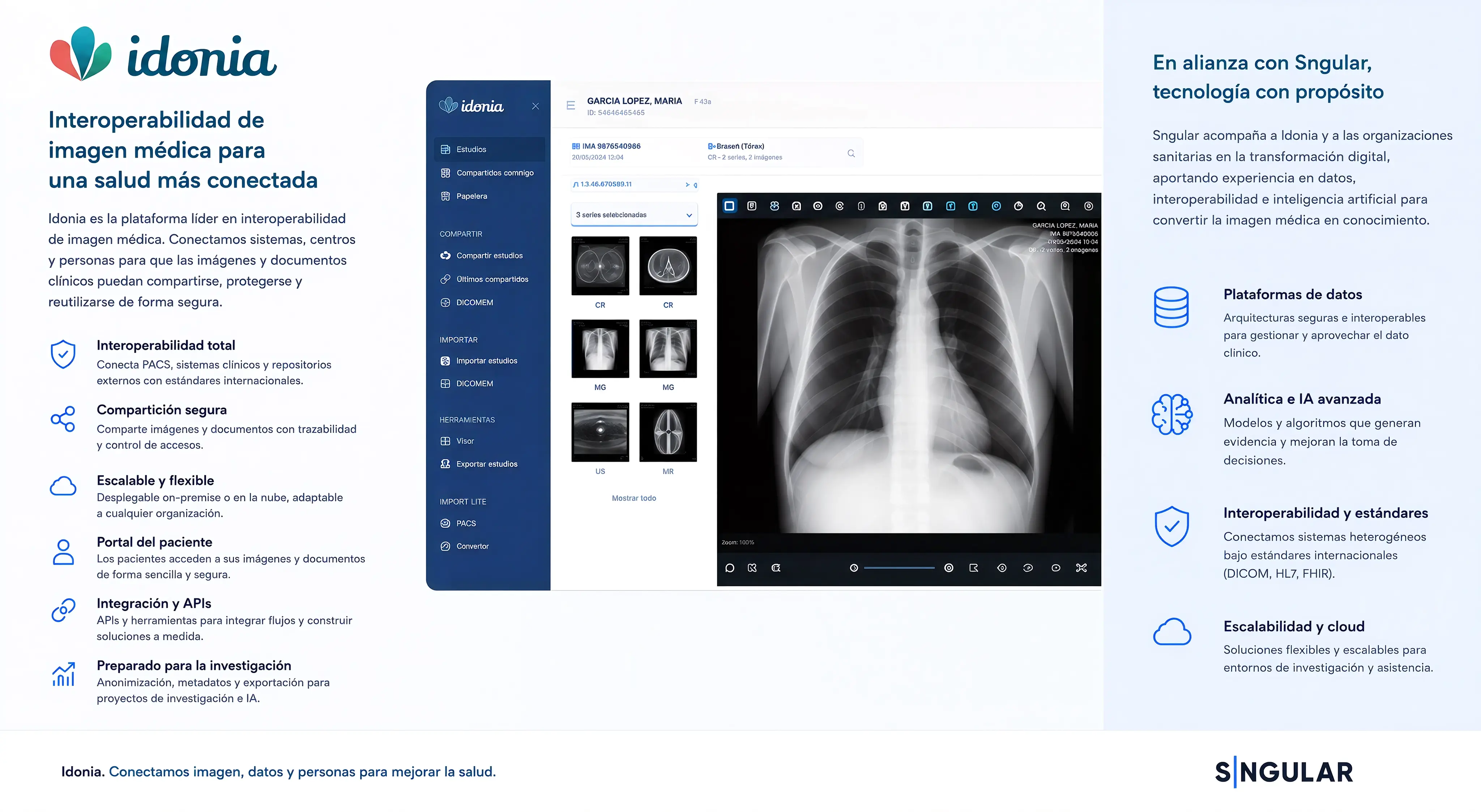The height and width of the screenshot is (812, 1481).
Task: Click the target circle right of the bottom slider
Action: 949,568
